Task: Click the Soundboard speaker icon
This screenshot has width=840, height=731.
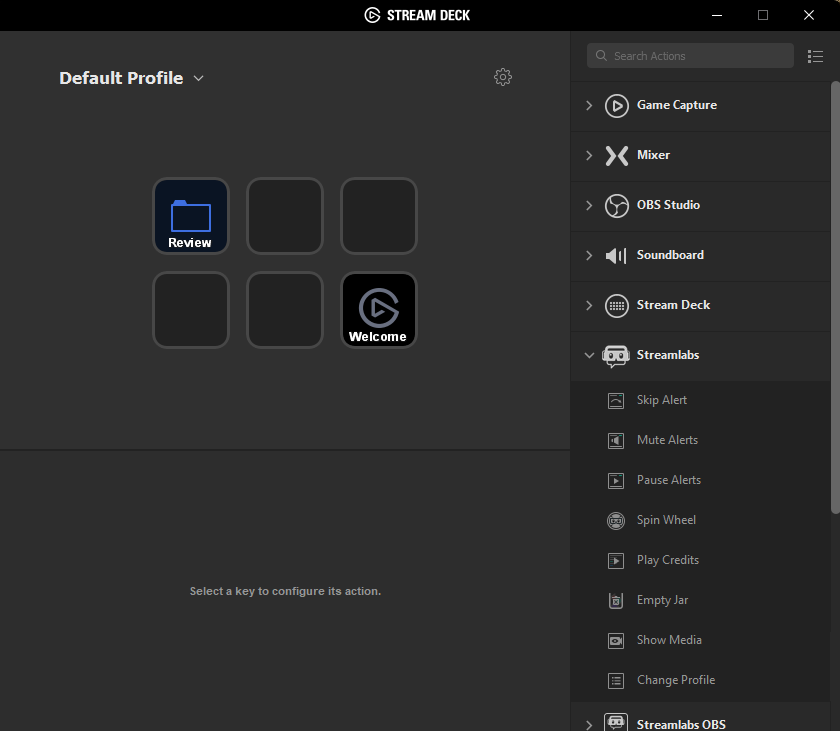Action: coord(616,255)
